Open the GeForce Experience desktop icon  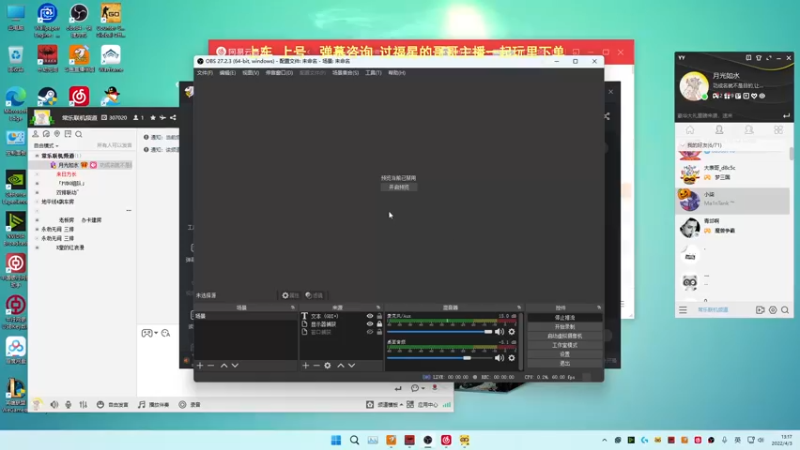pyautogui.click(x=15, y=187)
